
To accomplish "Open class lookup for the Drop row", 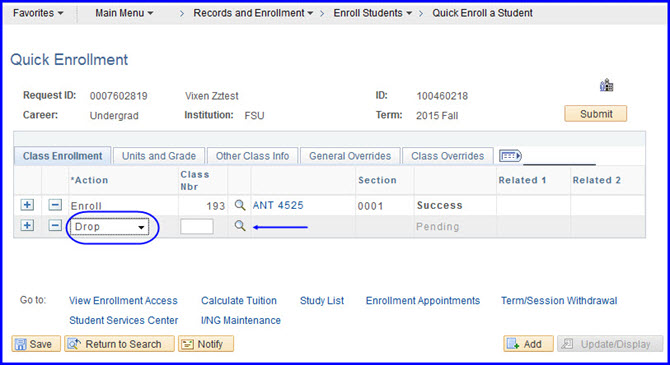I will coord(240,226).
